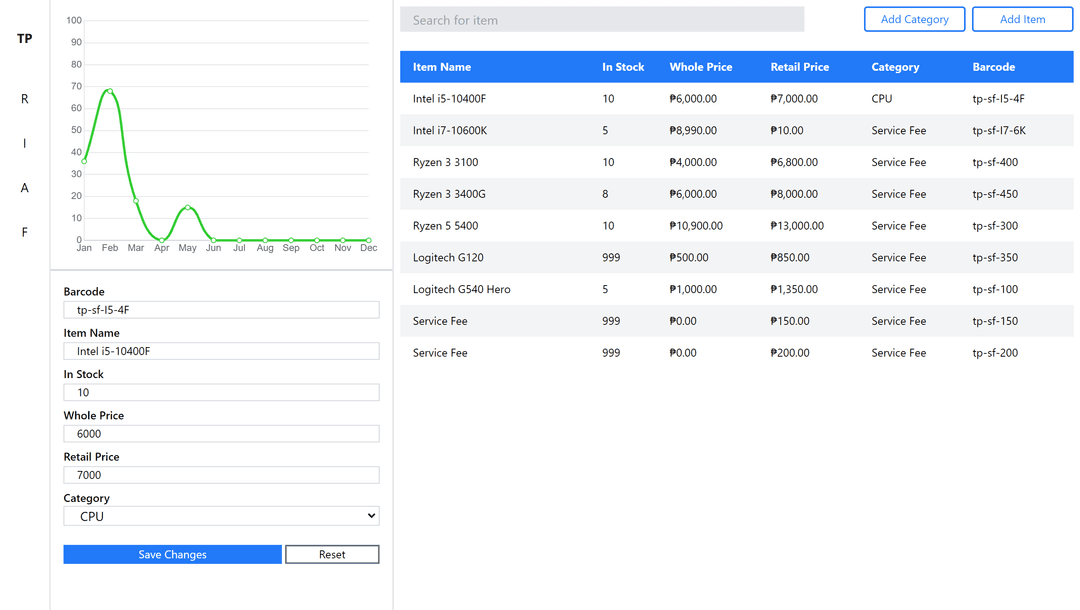This screenshot has width=1080, height=610.
Task: Expand the Category dropdown showing CPU
Action: coord(221,516)
